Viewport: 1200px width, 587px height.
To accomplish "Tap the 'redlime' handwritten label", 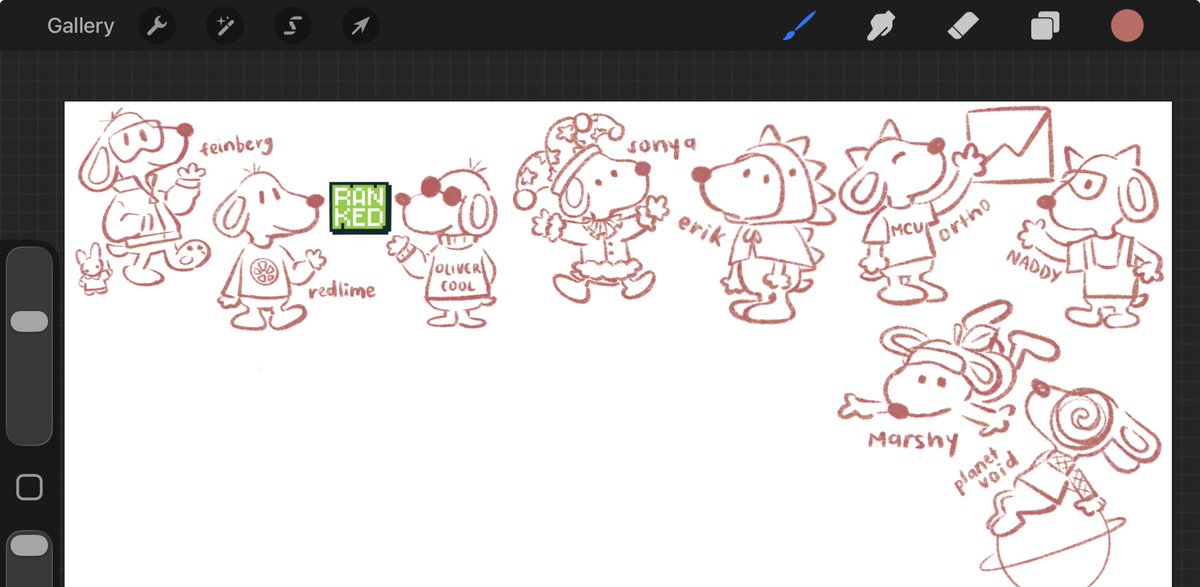I will click(342, 291).
